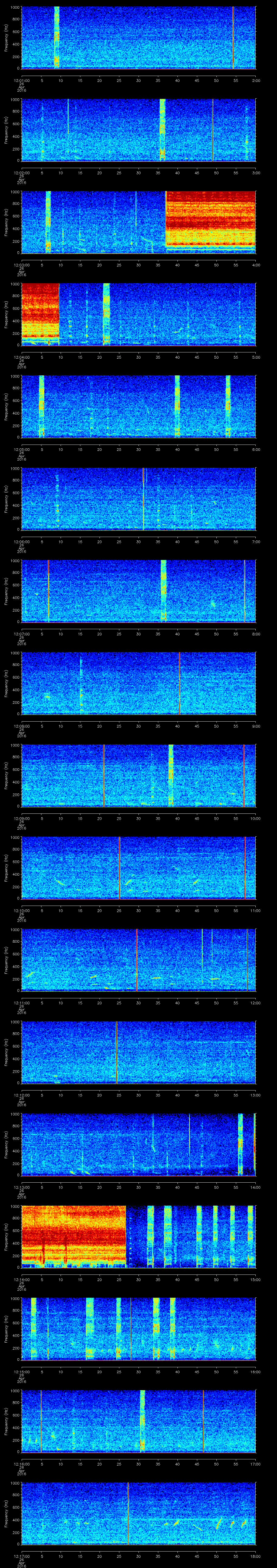Screen dimensions: 277x1568
Task: Select the 12:16:00 spectrogram panel
Action: coord(139,1421)
